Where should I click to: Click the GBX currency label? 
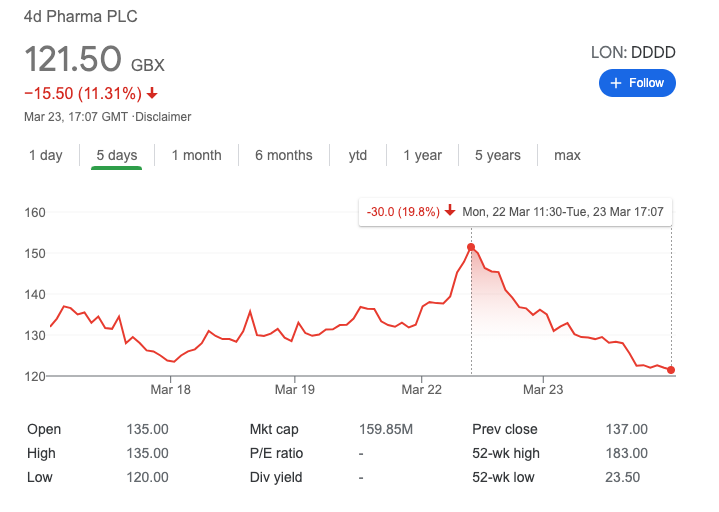coord(148,65)
